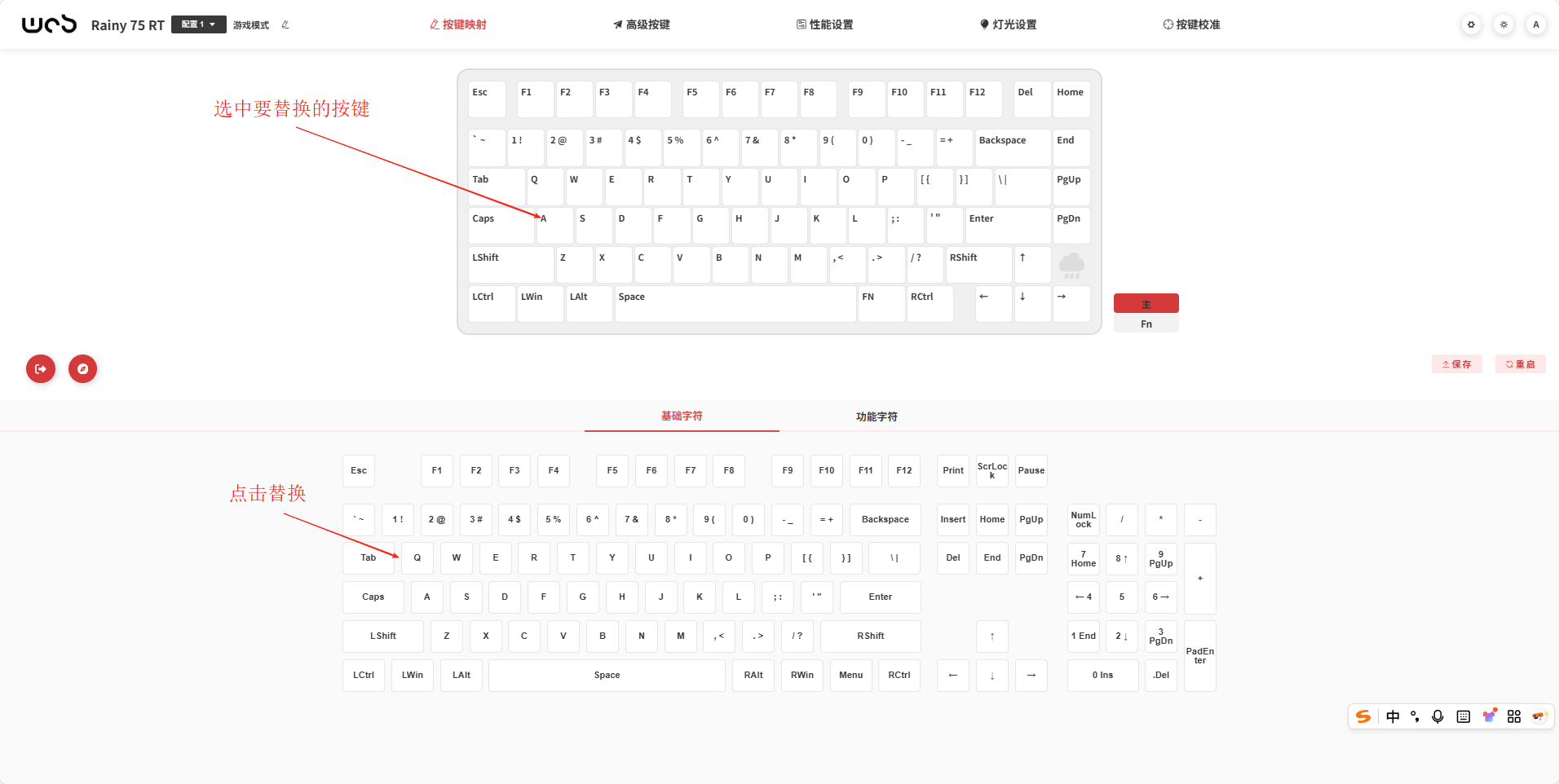The height and width of the screenshot is (784, 1559).
Task: Choose down arrow in character palette
Action: point(992,675)
